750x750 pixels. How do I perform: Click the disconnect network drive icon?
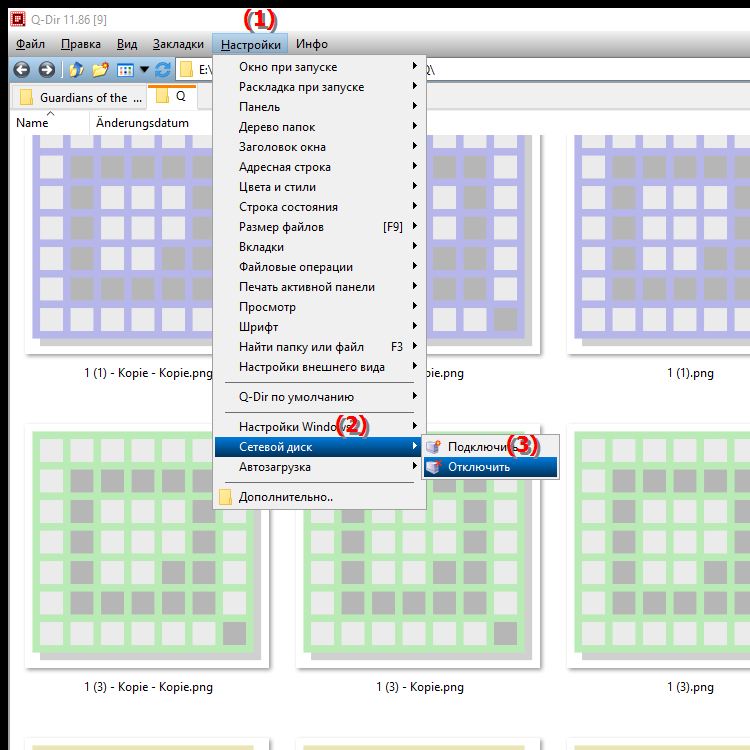click(x=433, y=467)
